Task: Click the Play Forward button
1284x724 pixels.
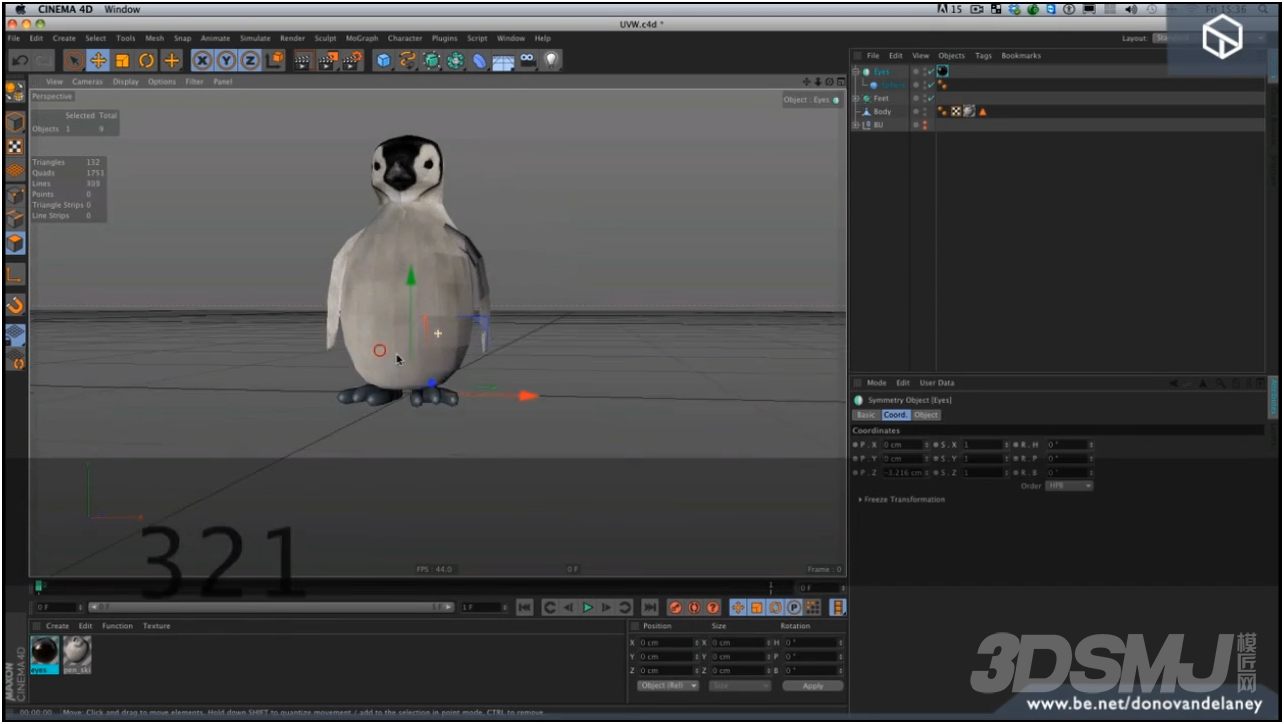Action: pyautogui.click(x=588, y=607)
